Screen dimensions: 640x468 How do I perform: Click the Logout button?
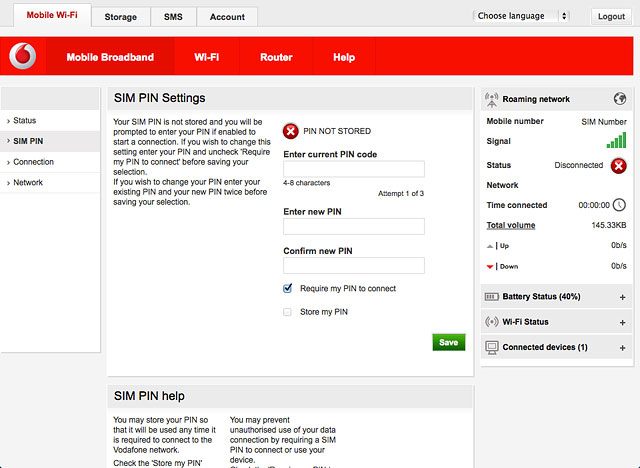(611, 16)
